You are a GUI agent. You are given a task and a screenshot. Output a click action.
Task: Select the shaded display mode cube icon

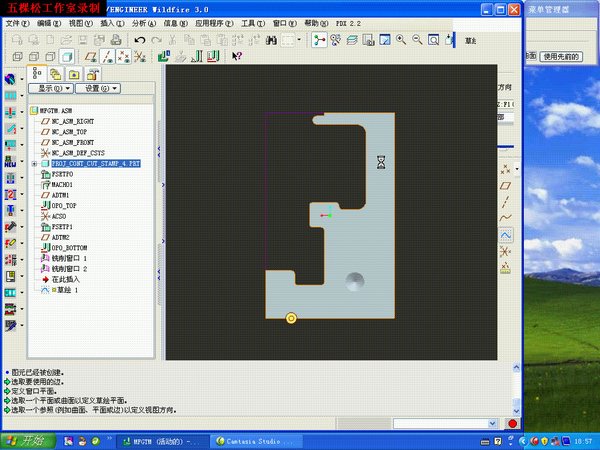point(66,57)
